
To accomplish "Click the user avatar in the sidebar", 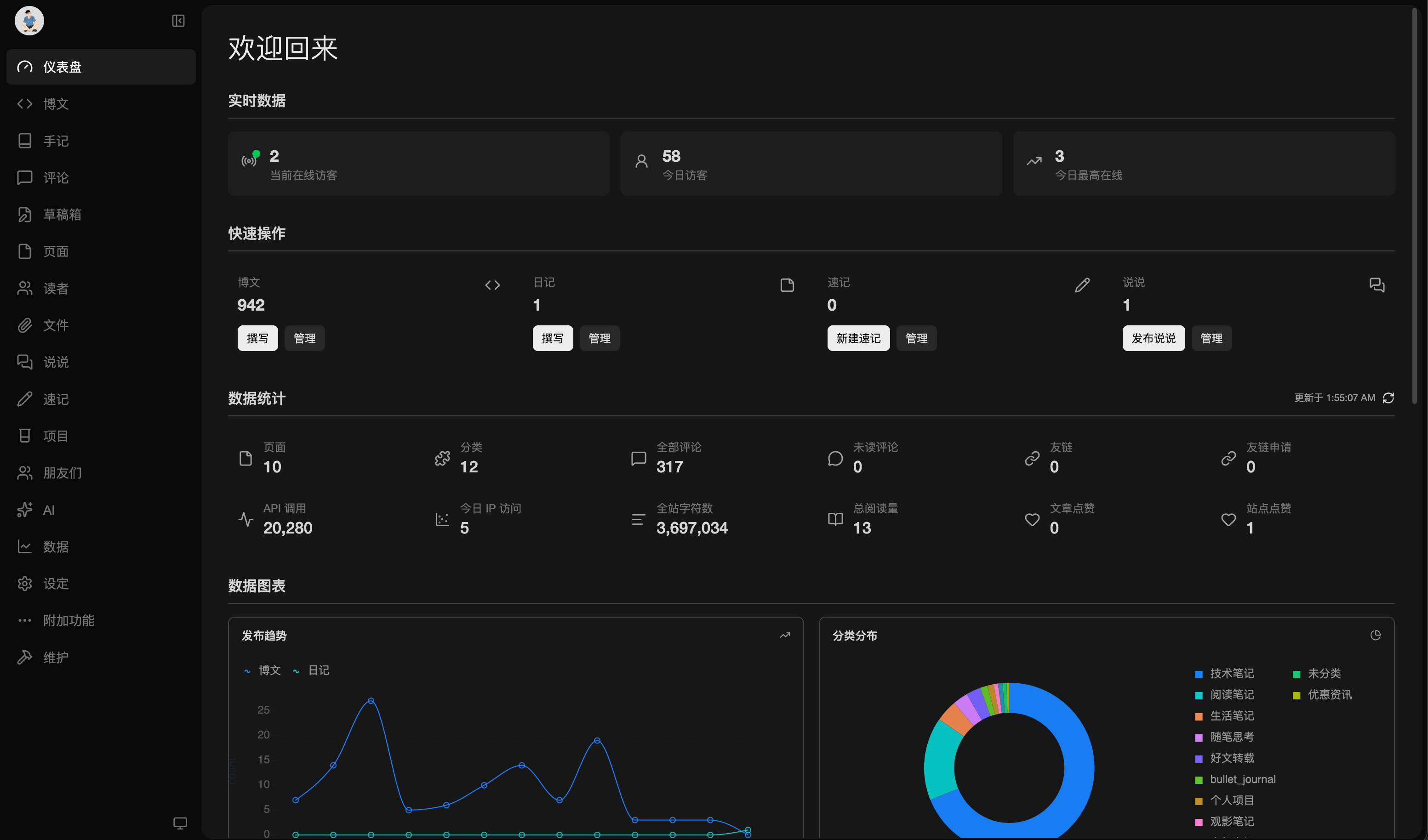I will click(x=29, y=21).
